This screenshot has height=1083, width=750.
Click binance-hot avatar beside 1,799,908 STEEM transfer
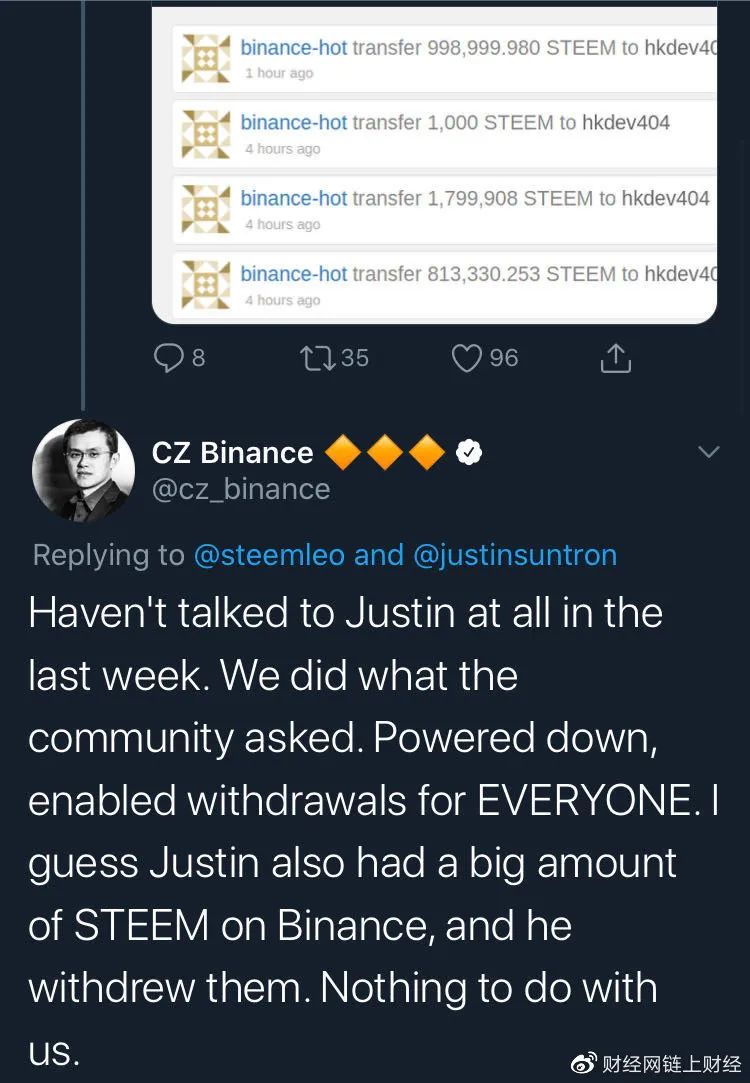pos(205,209)
